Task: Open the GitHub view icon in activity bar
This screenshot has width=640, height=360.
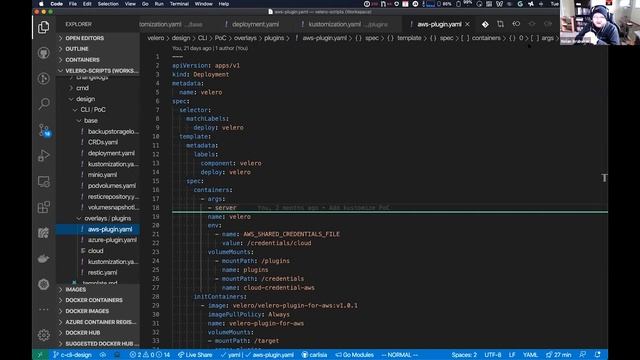Action: point(44,53)
